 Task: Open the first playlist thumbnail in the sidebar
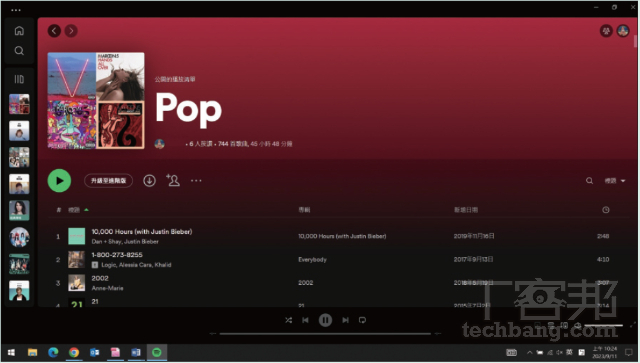(x=19, y=104)
